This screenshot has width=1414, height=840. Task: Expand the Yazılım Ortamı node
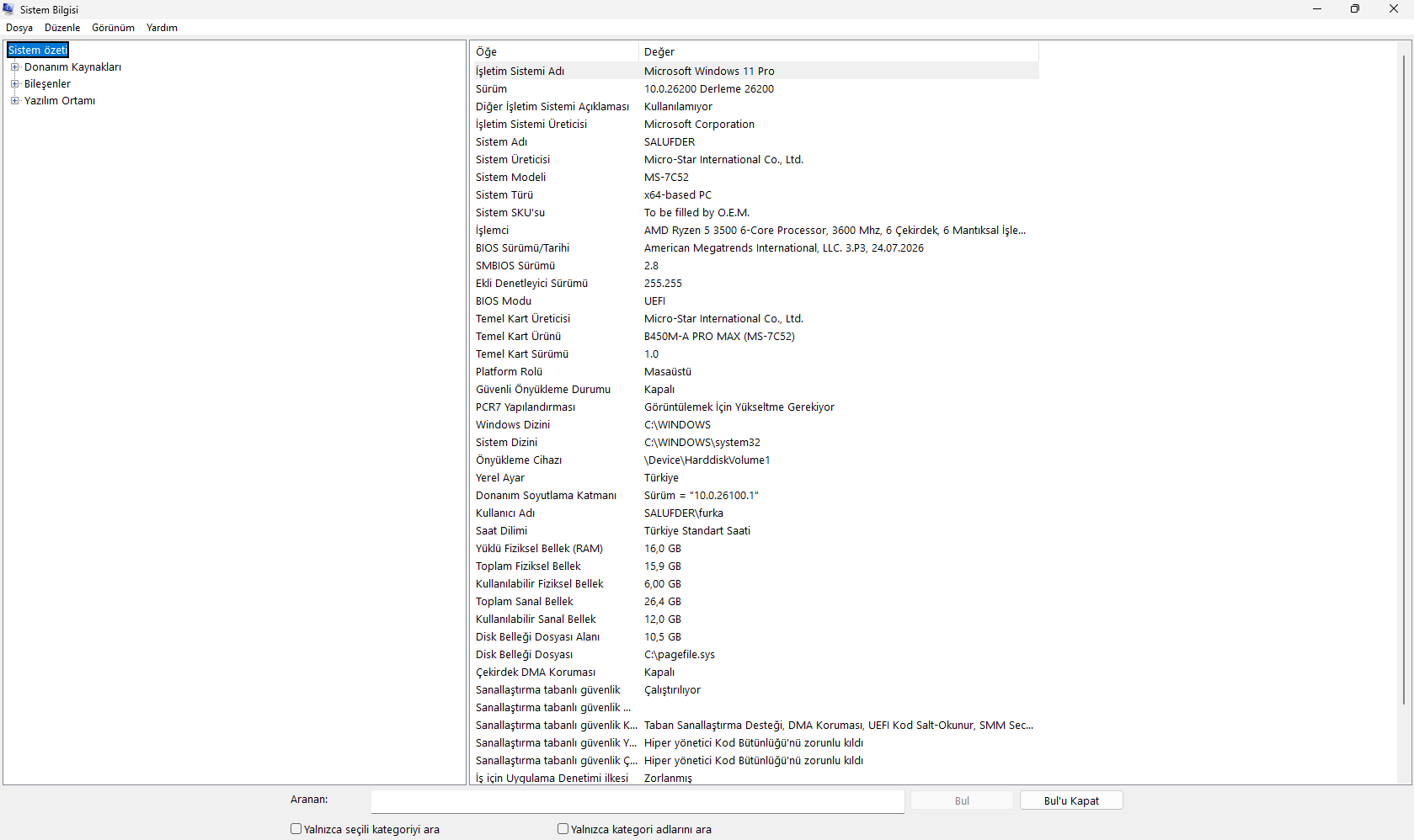pos(14,101)
